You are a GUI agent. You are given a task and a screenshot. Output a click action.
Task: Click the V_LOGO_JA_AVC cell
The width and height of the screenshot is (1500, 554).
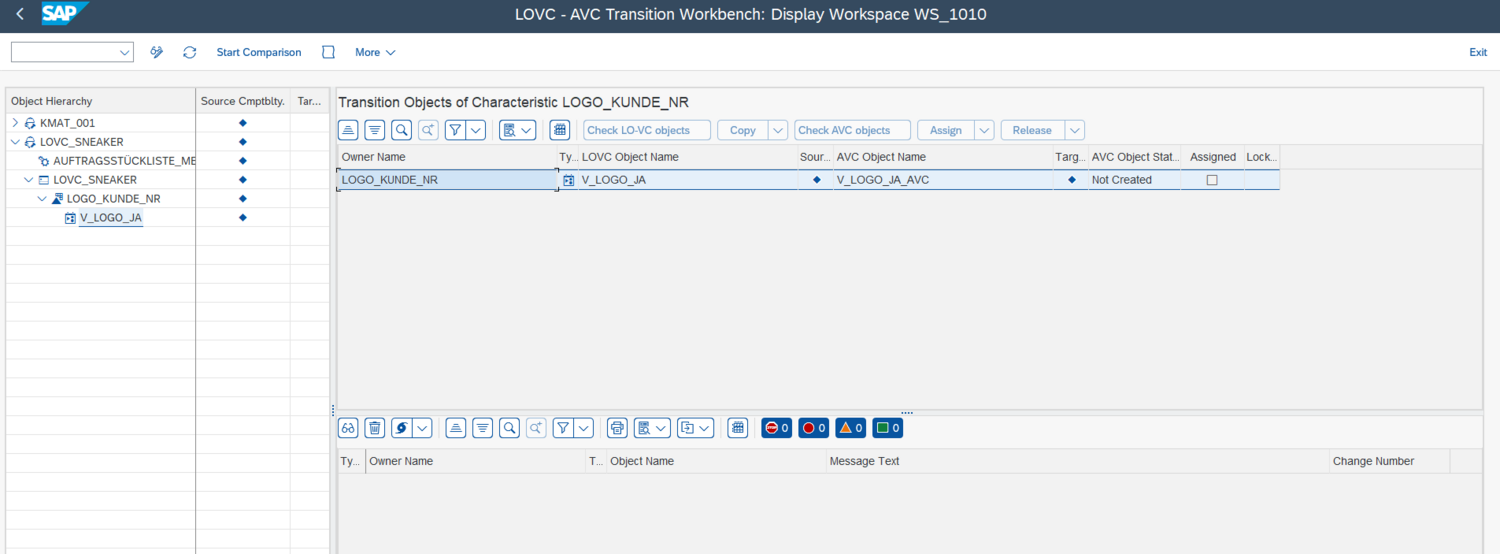[942, 180]
